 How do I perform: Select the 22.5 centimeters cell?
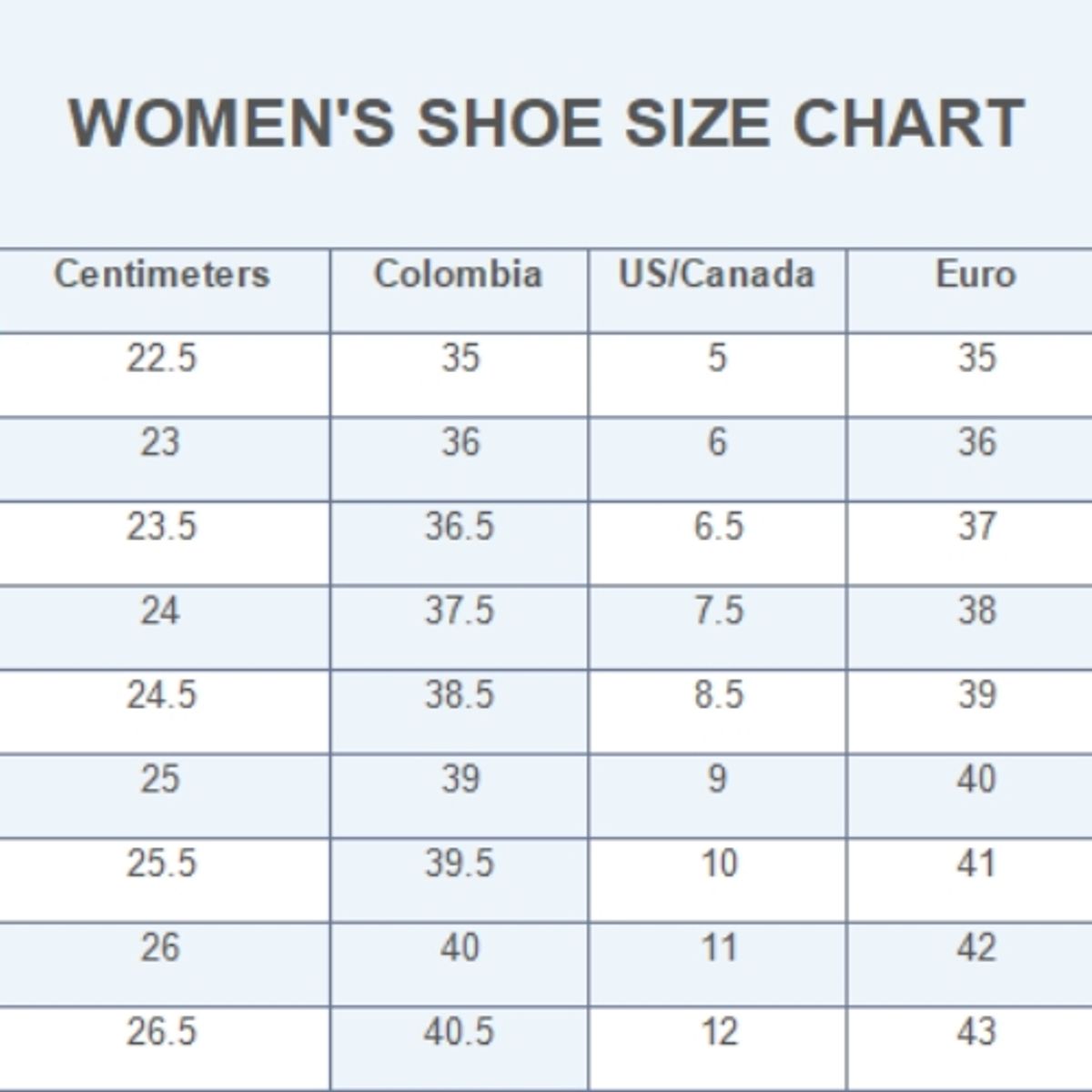click(x=161, y=359)
